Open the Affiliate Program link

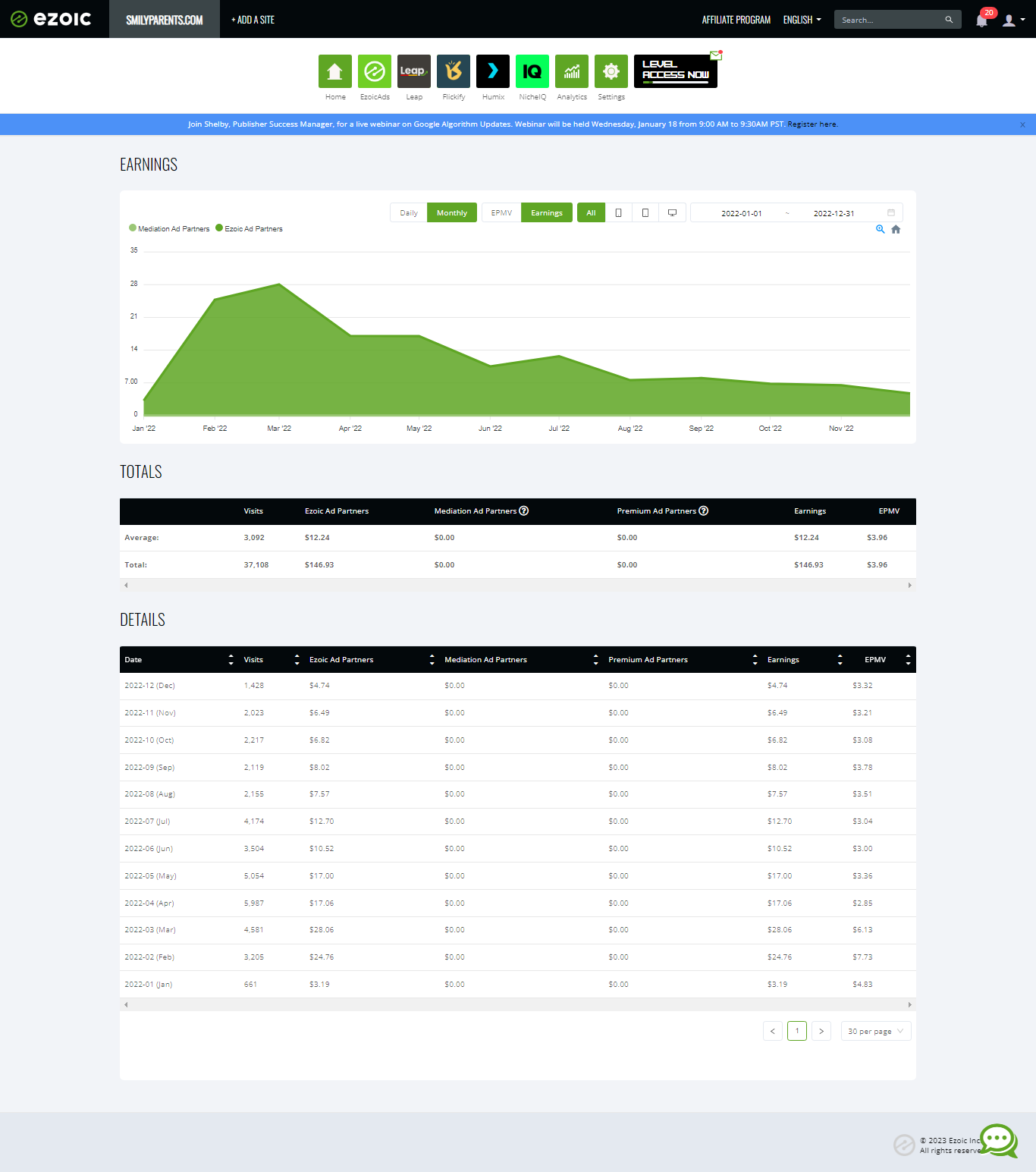click(x=736, y=20)
